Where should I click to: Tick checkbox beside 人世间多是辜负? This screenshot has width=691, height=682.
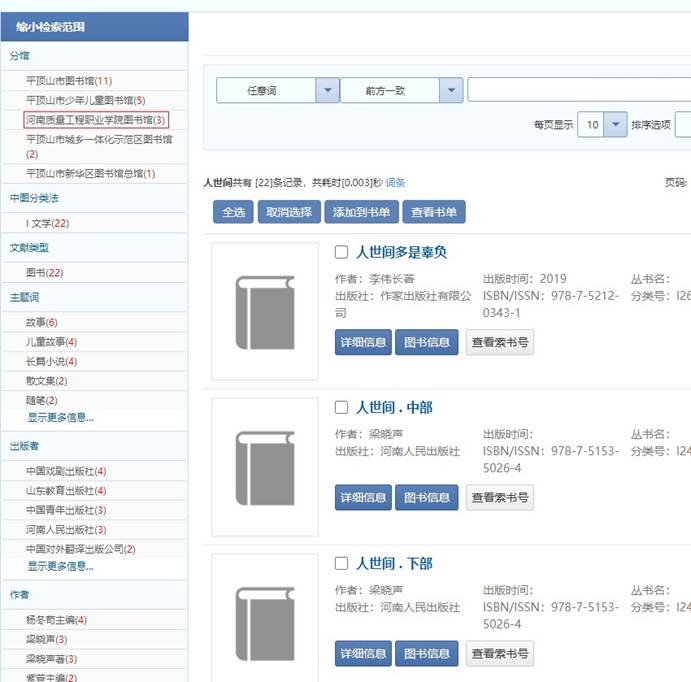pos(341,252)
